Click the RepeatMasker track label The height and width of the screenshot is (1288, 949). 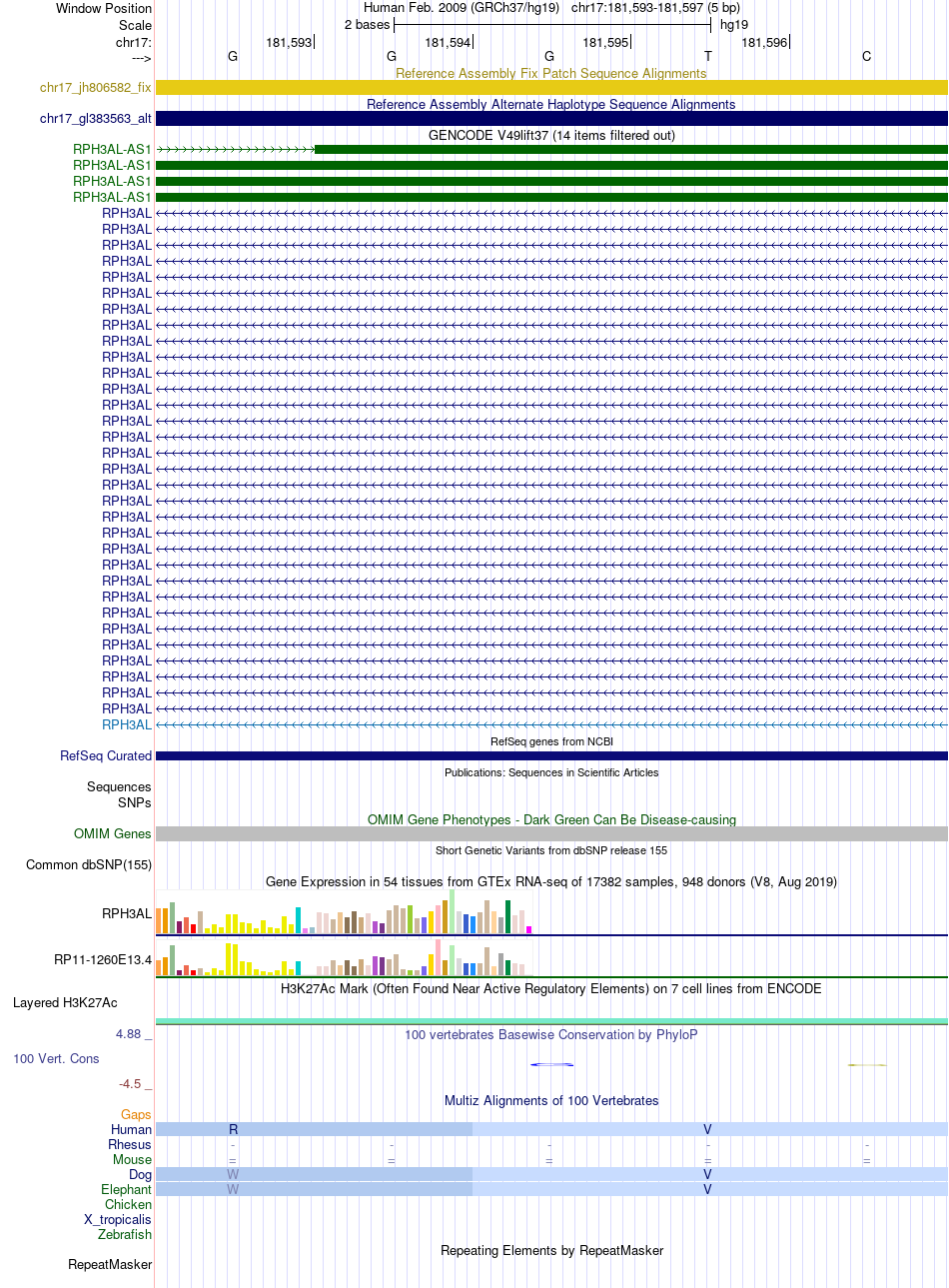pyautogui.click(x=110, y=1264)
